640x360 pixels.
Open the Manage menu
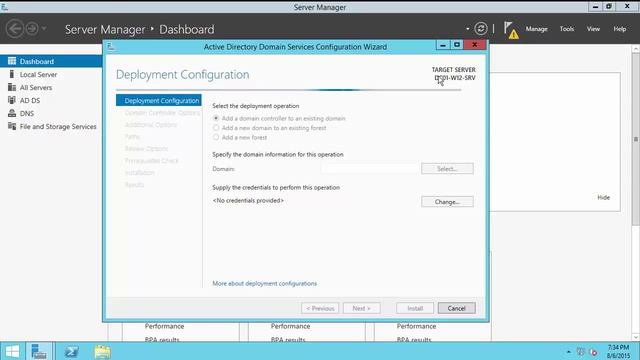(x=536, y=29)
